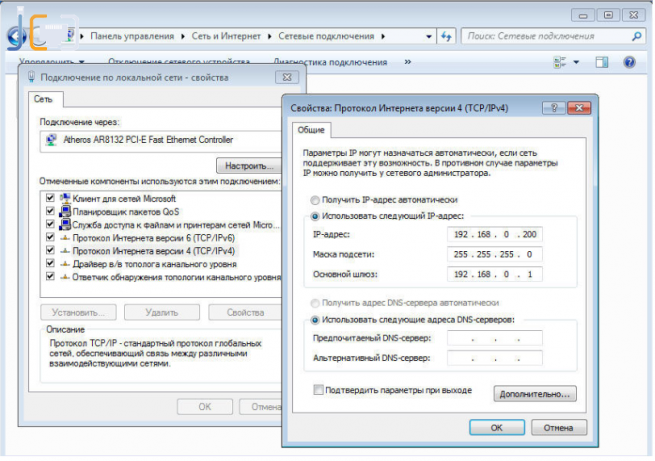
Task: Click the Планировщик пакетов QoS component icon
Action: click(65, 211)
